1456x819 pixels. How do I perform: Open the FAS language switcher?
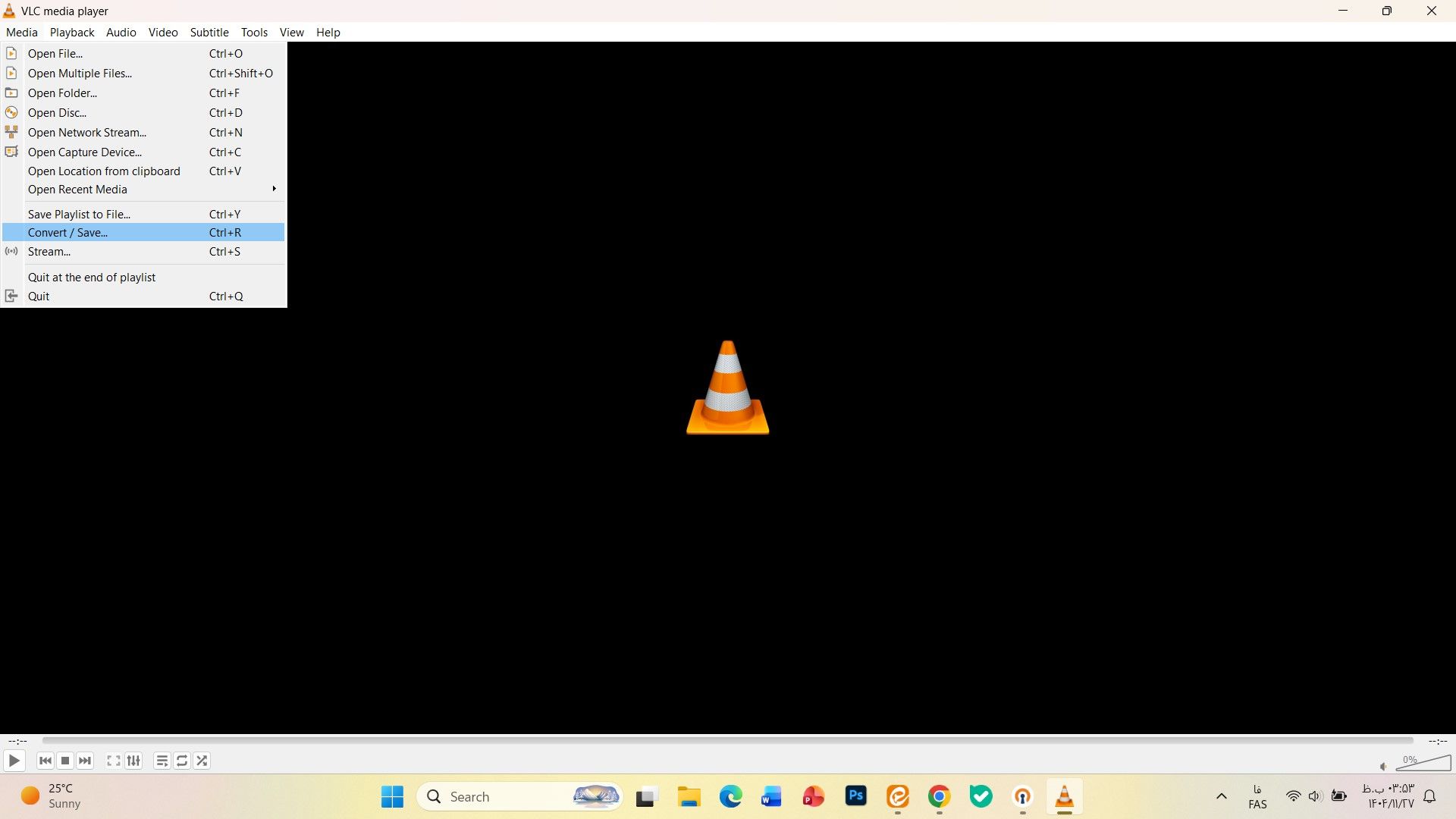(1257, 796)
